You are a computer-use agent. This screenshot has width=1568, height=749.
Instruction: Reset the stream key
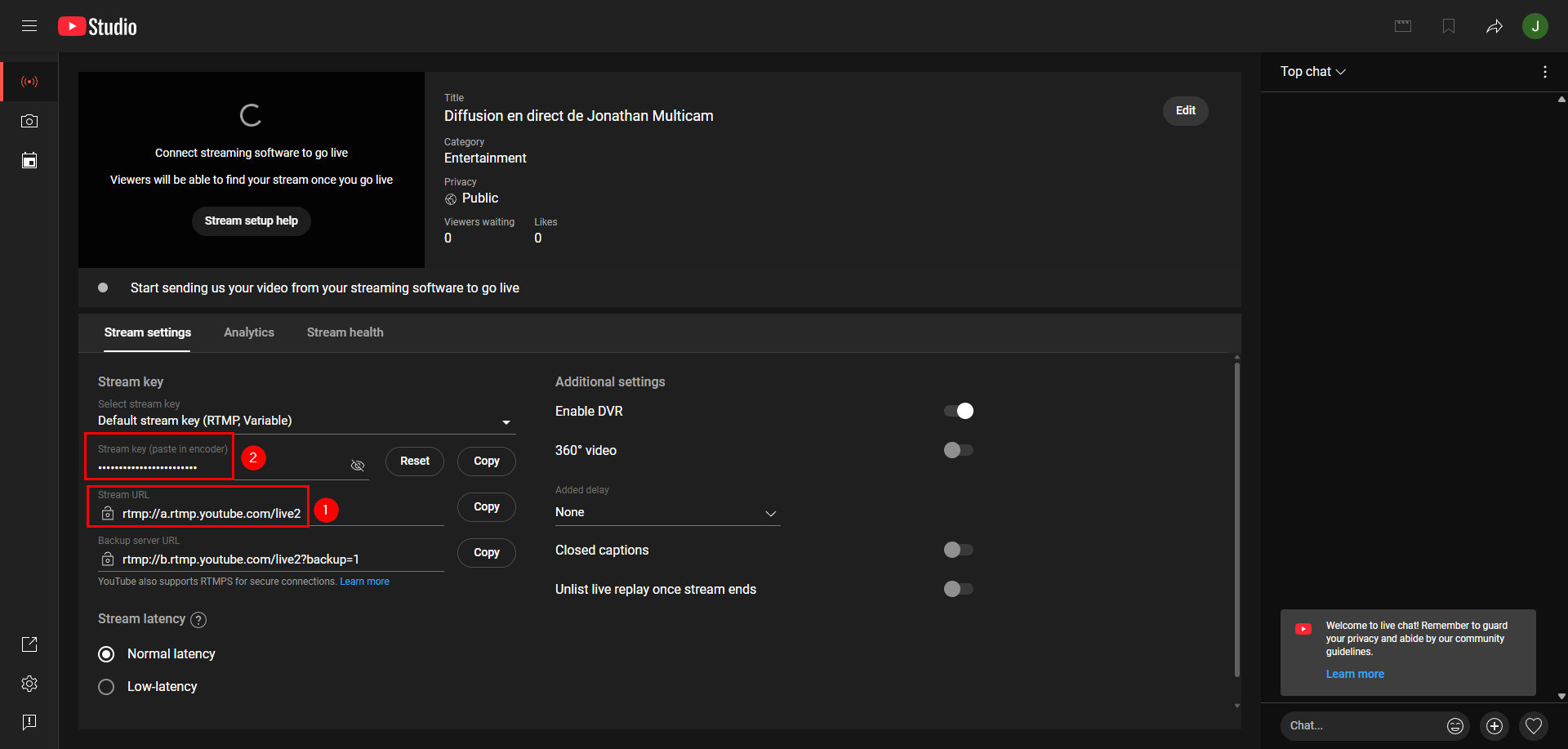click(415, 461)
